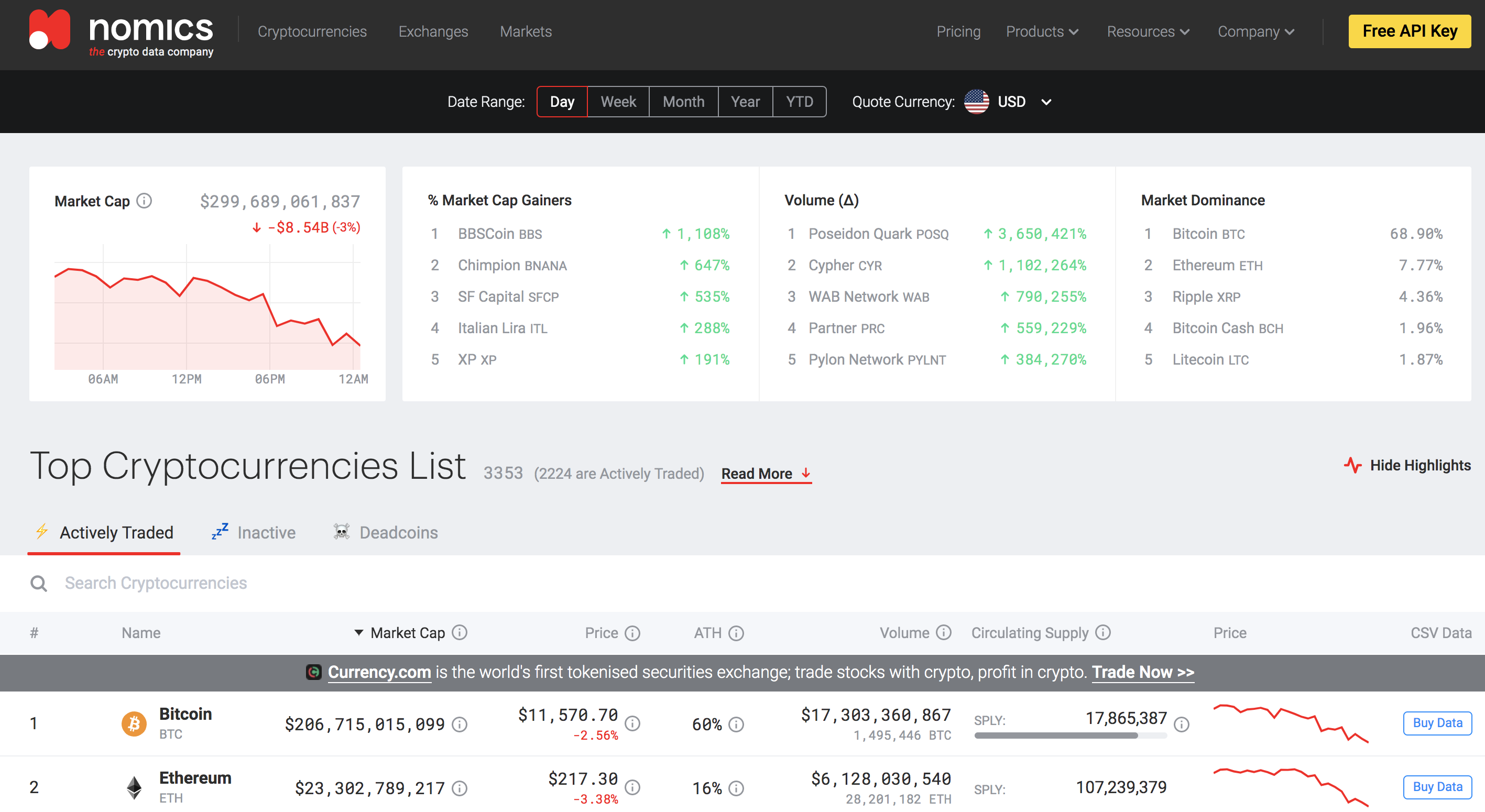Click the Currency.com banner link
The image size is (1485, 812).
pos(379,672)
